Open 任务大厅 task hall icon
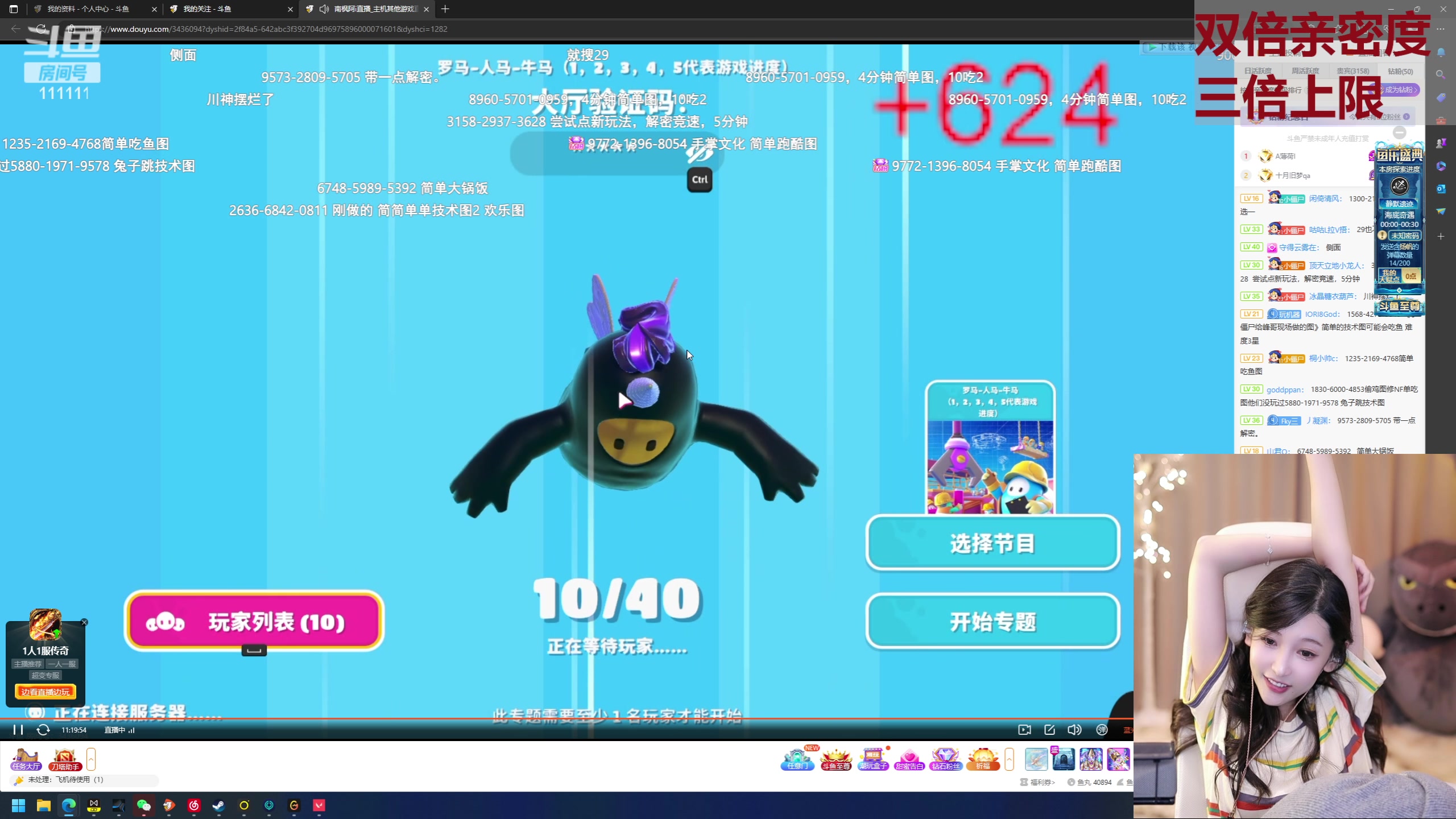The image size is (1456, 819). pos(26,760)
